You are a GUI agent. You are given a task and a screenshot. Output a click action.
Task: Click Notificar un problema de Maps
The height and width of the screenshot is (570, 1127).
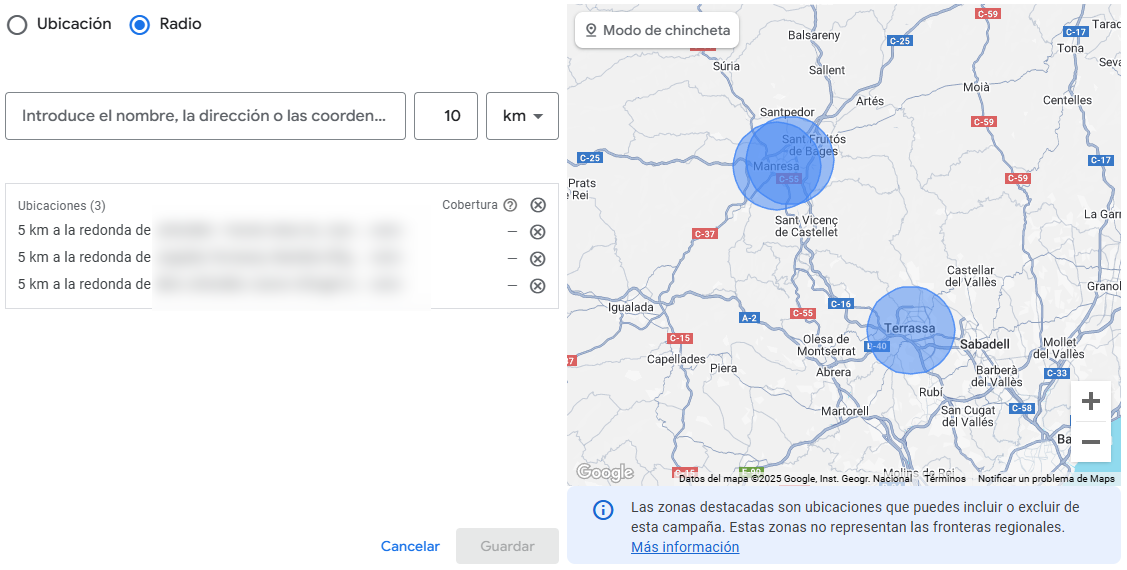click(1046, 479)
